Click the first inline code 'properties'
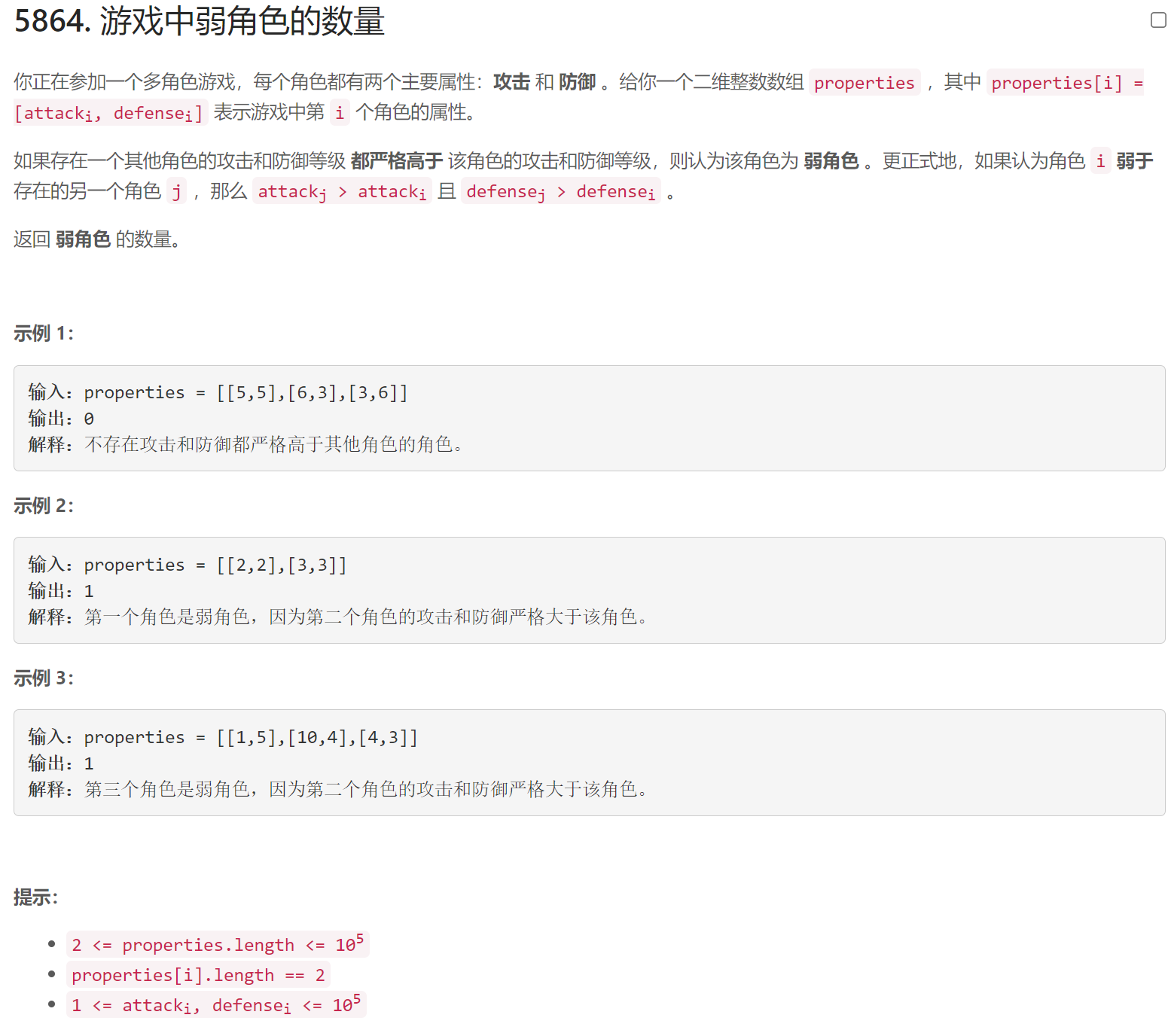The width and height of the screenshot is (1168, 1036). click(x=865, y=82)
